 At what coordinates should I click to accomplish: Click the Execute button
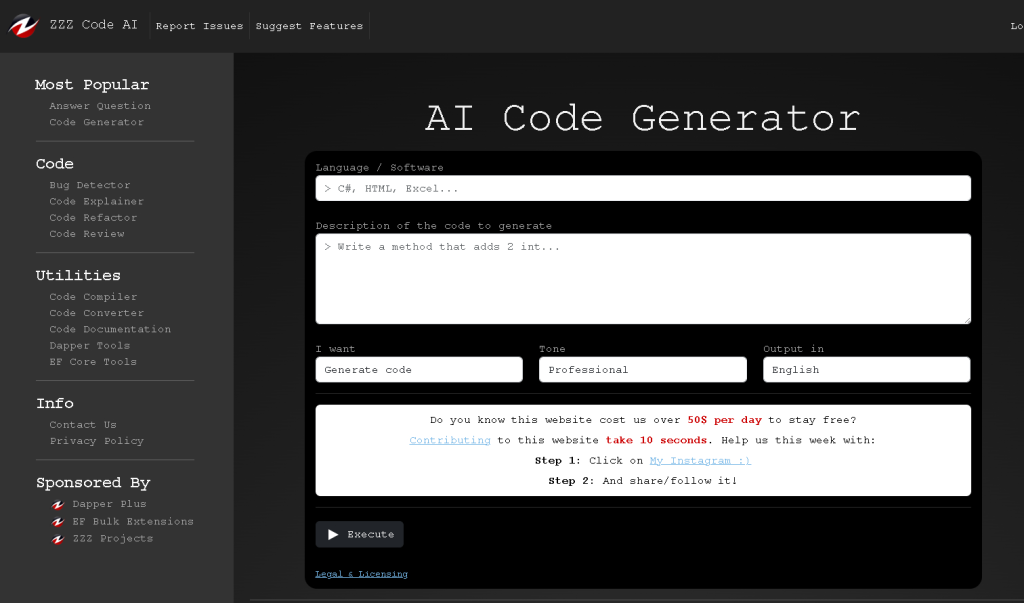point(359,534)
